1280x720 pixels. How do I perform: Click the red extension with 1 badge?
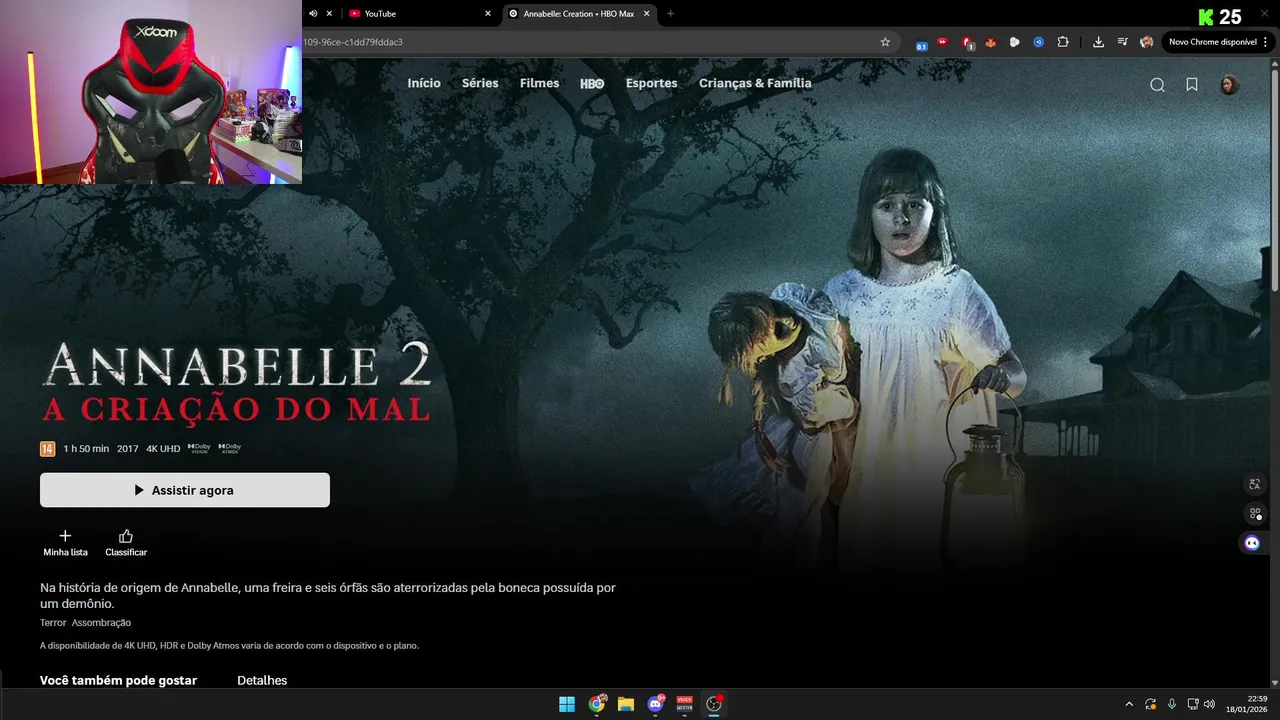pyautogui.click(x=967, y=43)
